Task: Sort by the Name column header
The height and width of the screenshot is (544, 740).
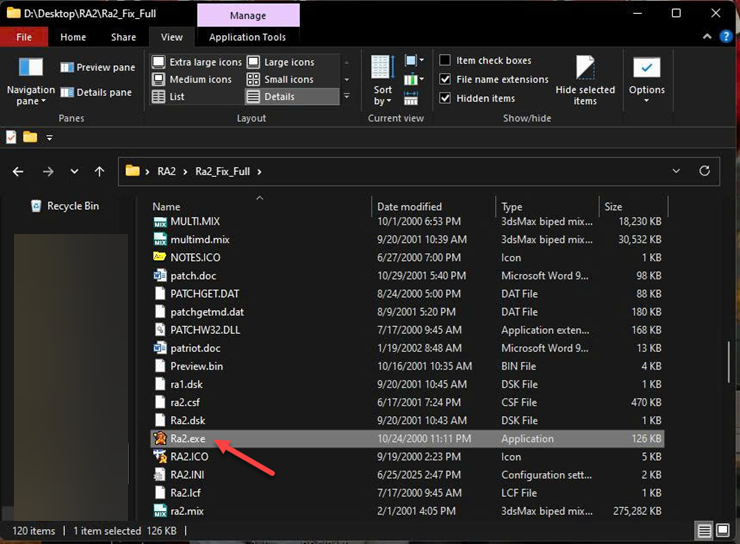Action: 166,207
